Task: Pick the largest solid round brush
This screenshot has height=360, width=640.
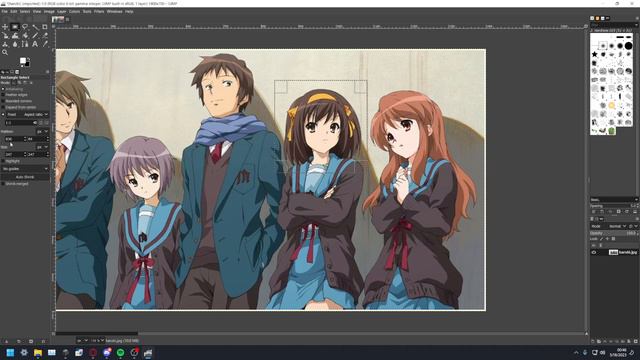Action: click(x=629, y=46)
